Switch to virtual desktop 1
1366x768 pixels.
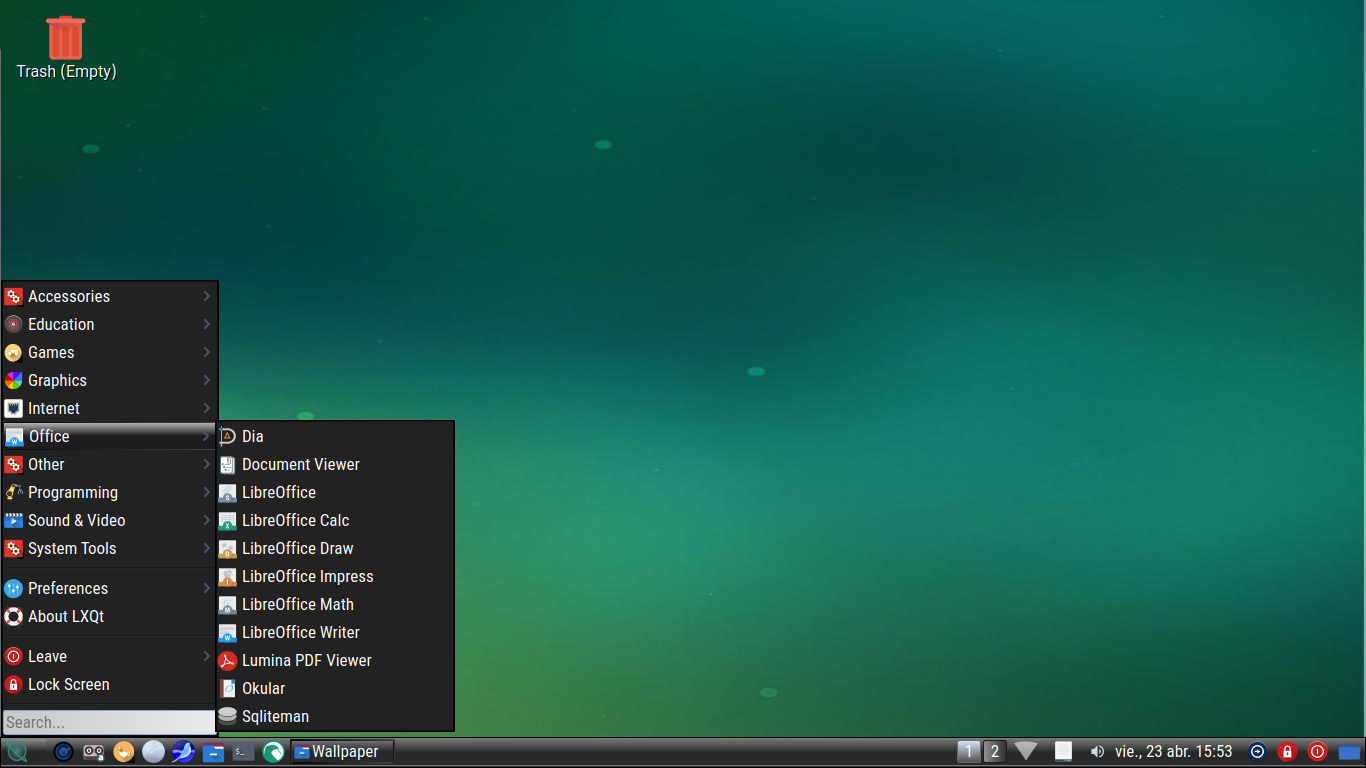tap(968, 752)
